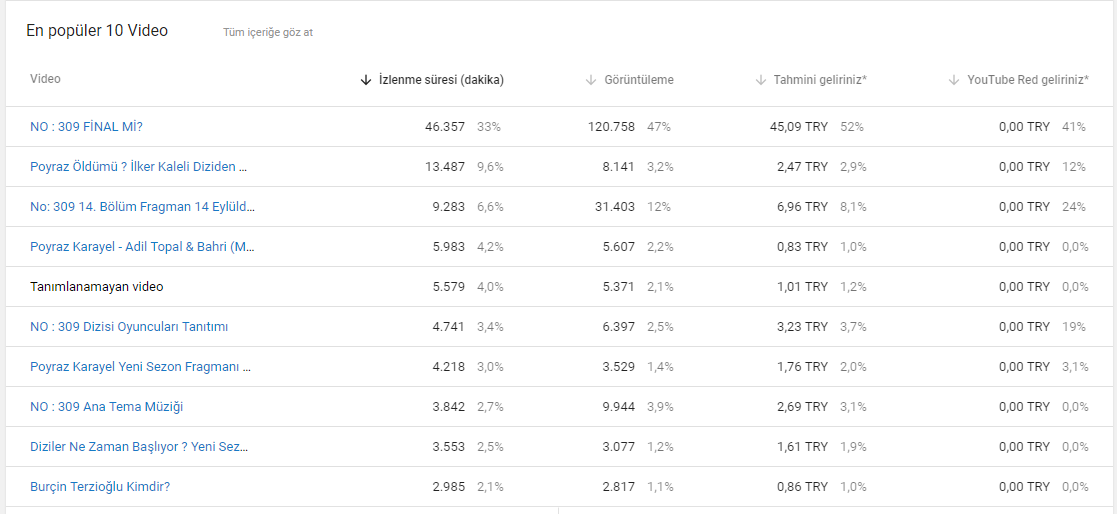This screenshot has height=514, width=1117.
Task: Open No: 309 14. Bölüm Fragman video
Action: tap(142, 206)
